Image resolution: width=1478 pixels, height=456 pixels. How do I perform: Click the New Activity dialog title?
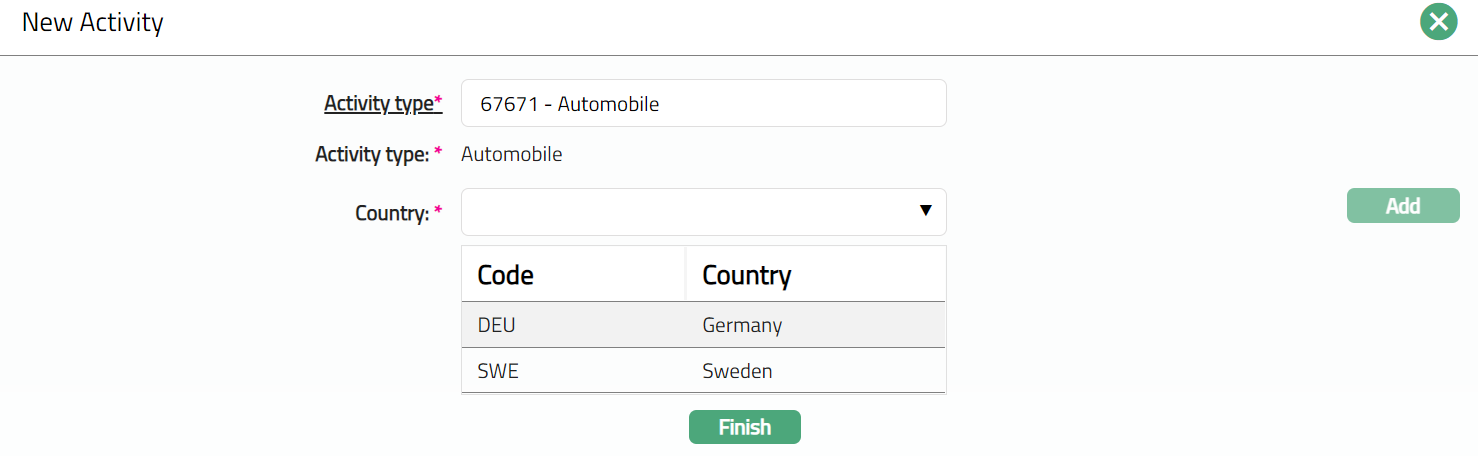coord(93,22)
